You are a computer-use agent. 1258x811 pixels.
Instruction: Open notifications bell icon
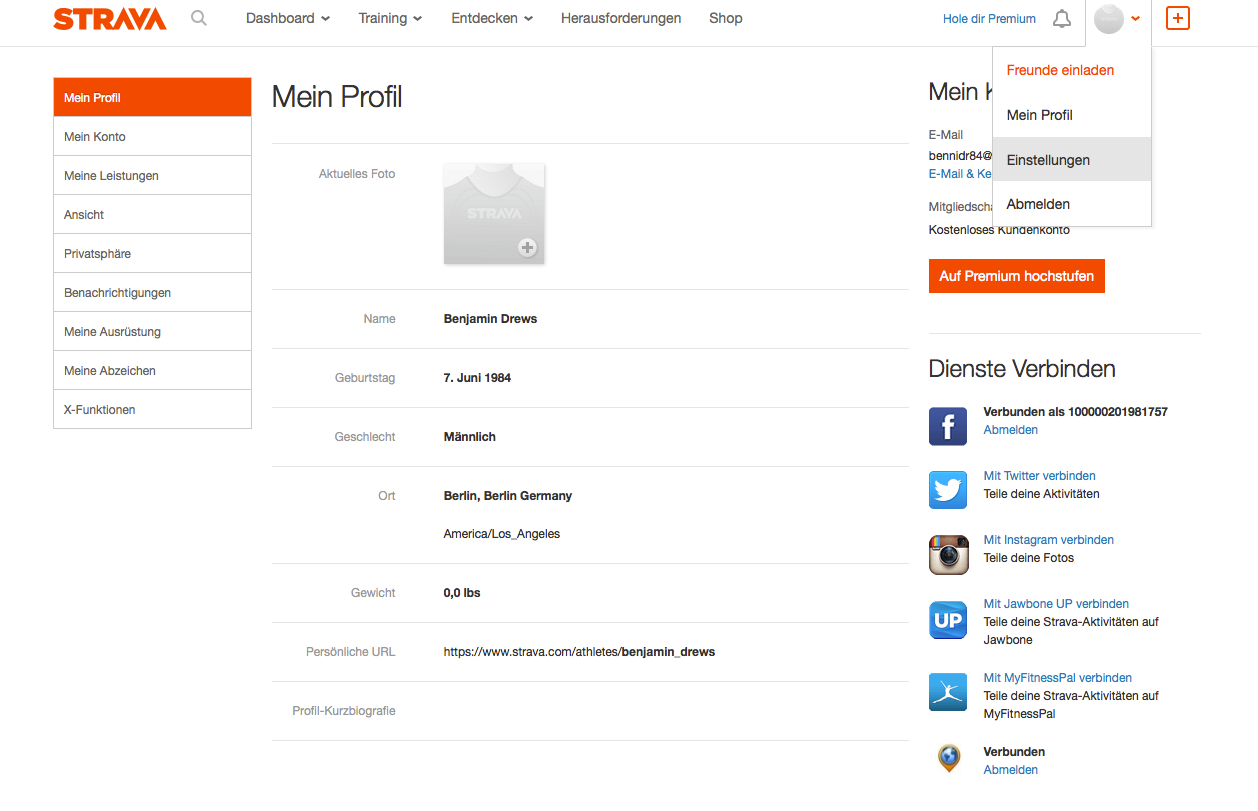pyautogui.click(x=1062, y=19)
